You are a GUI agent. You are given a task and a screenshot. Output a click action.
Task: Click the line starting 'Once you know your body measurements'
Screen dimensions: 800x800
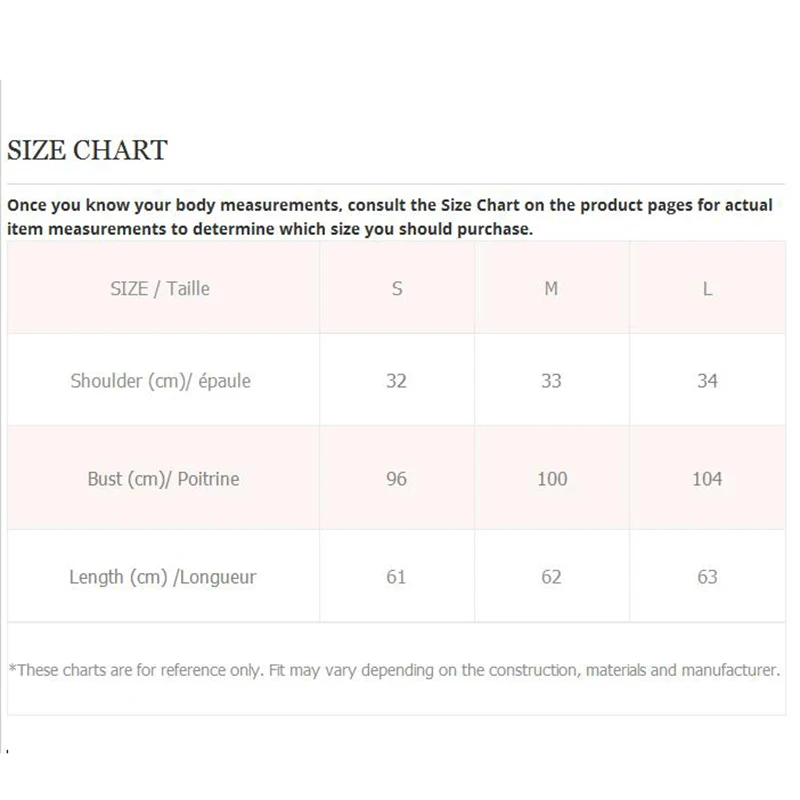point(390,205)
